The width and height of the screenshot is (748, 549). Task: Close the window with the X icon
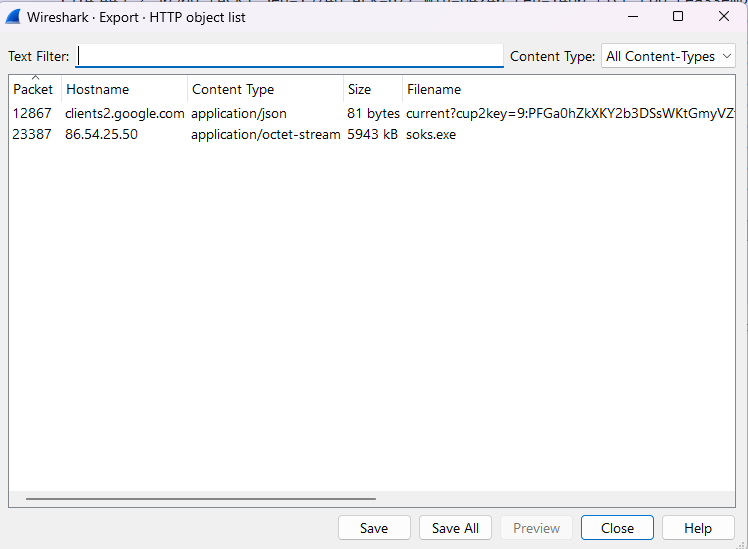tap(724, 17)
